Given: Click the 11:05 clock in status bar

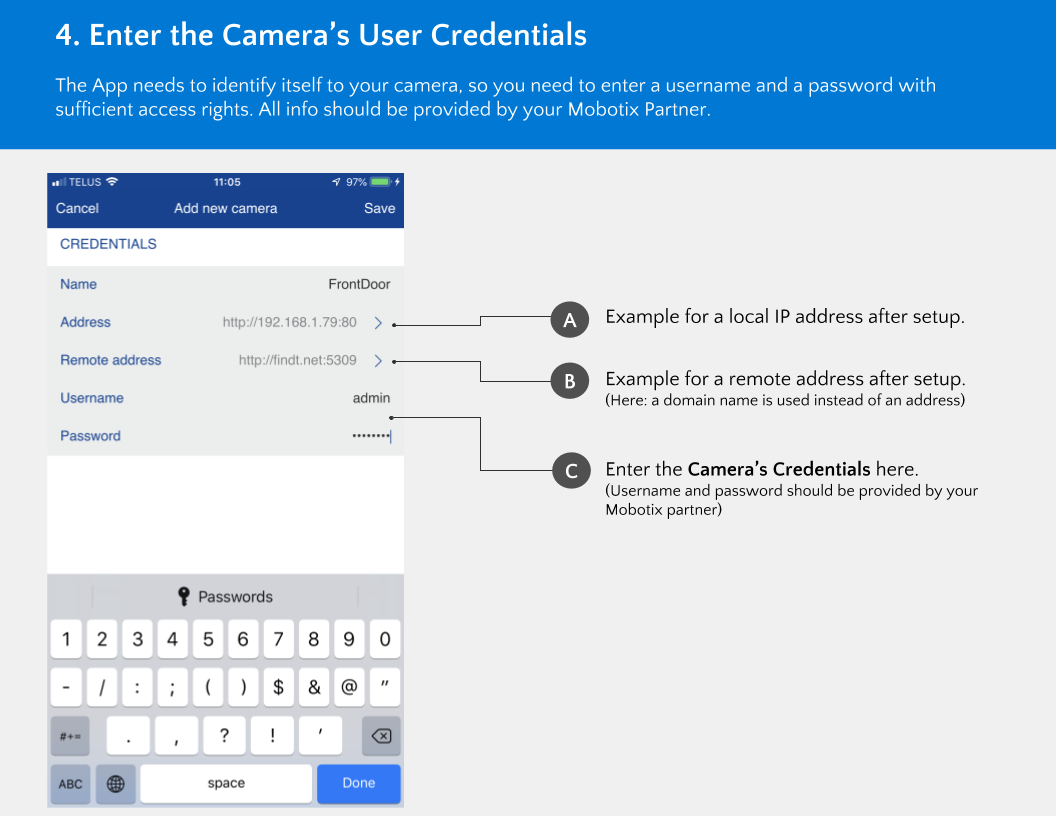Looking at the screenshot, I should (227, 182).
